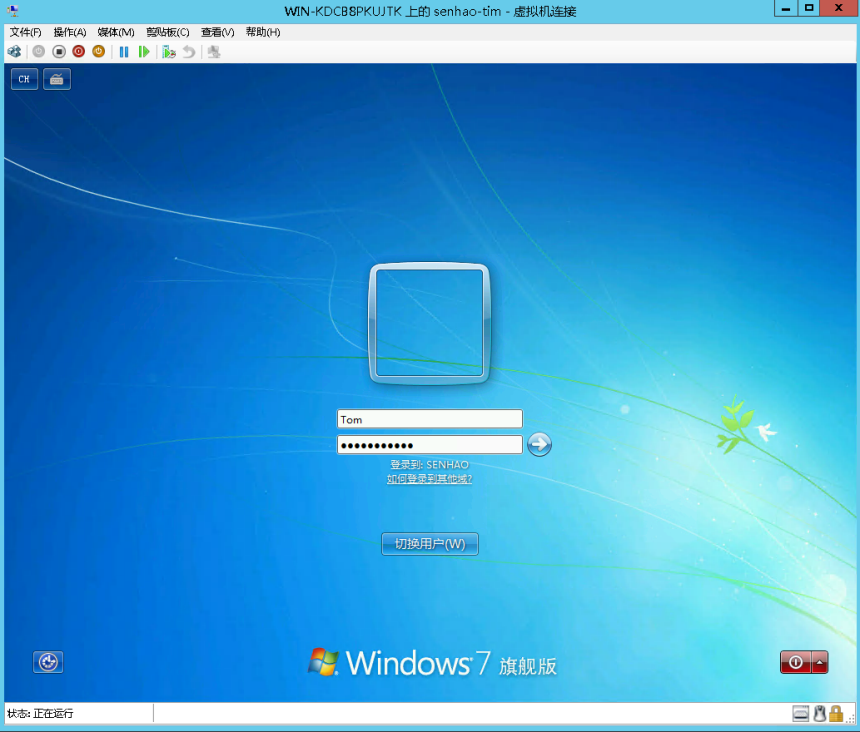Click the 状态: 正在运行 status text

tap(40, 713)
